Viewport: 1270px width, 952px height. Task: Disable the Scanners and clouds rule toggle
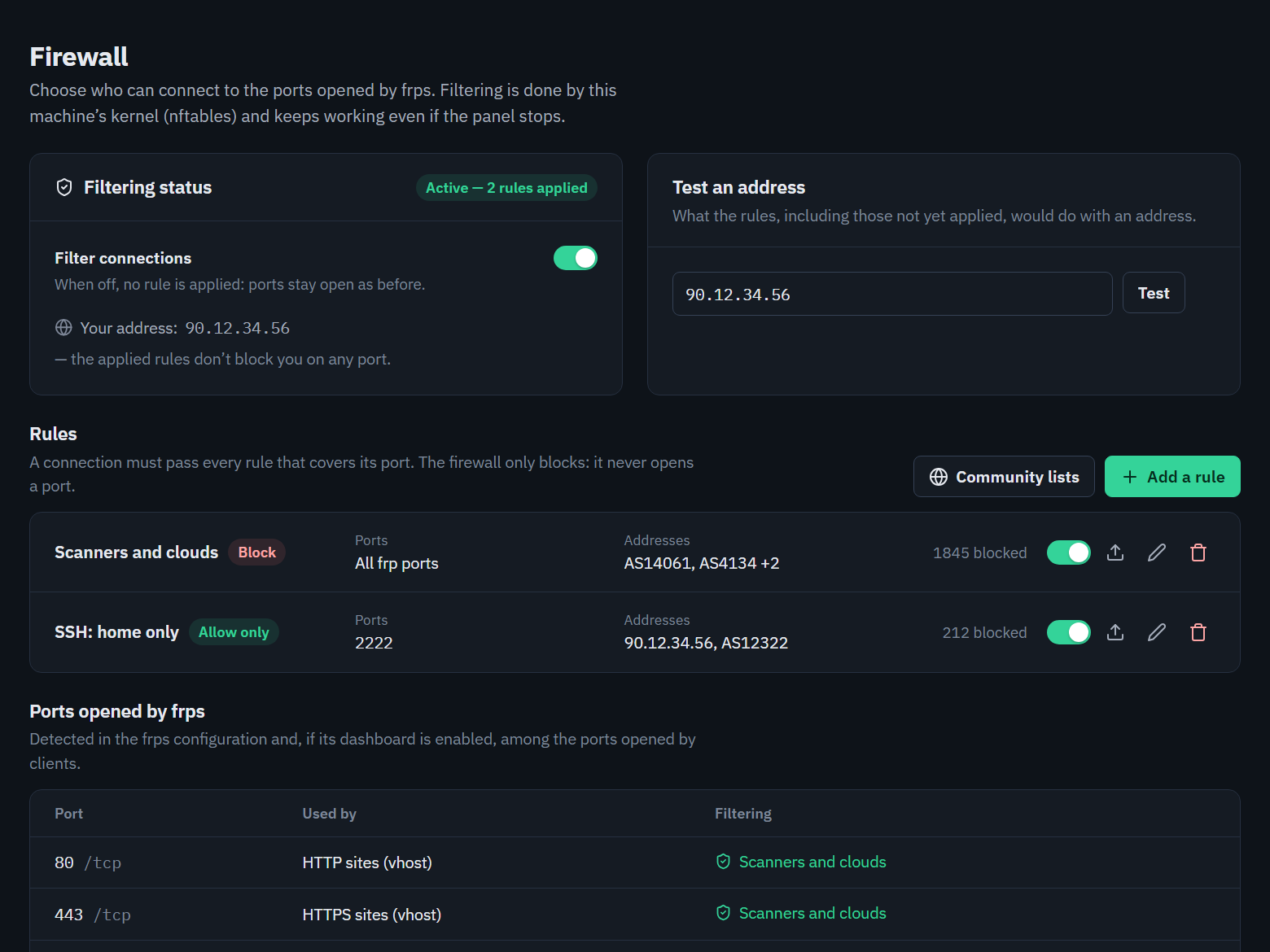[1069, 552]
